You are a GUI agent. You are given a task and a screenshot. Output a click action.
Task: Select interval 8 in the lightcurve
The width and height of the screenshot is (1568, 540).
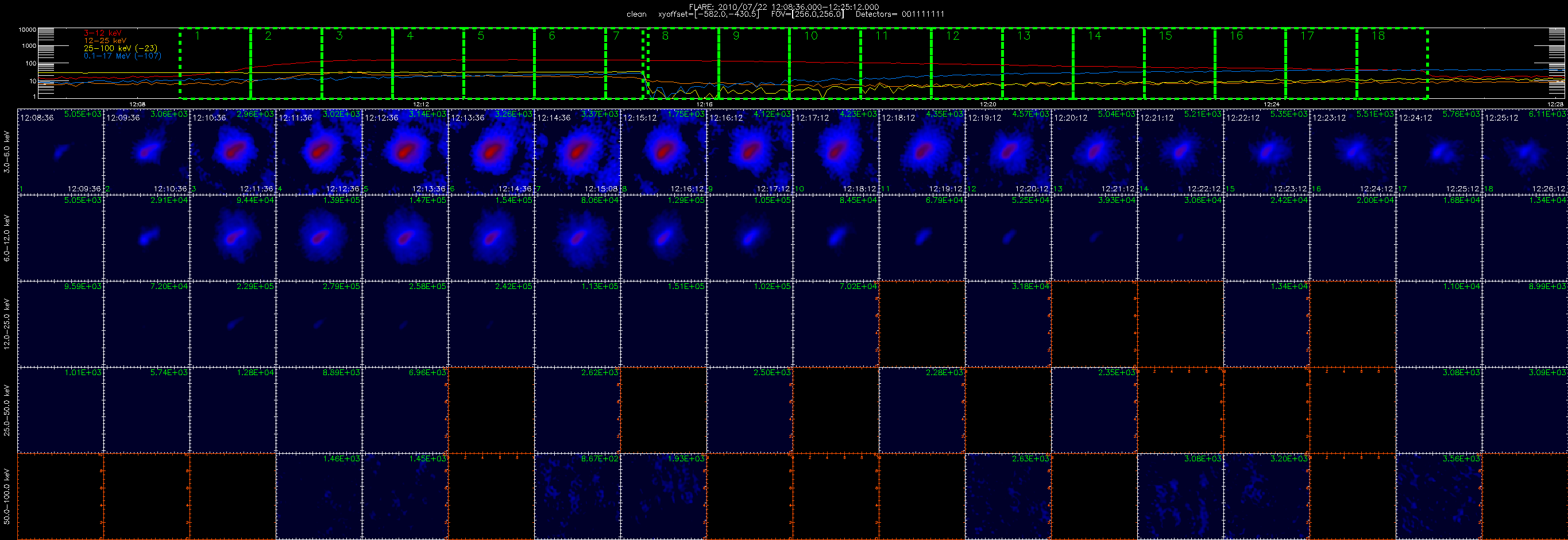tap(683, 63)
